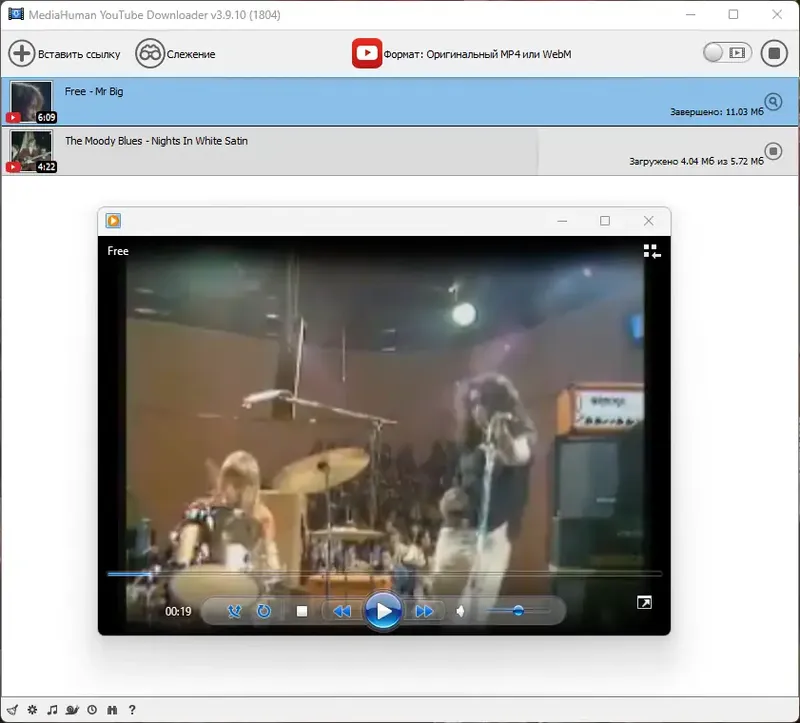This screenshot has width=800, height=723.
Task: Open help via the question mark icon
Action: tap(132, 710)
